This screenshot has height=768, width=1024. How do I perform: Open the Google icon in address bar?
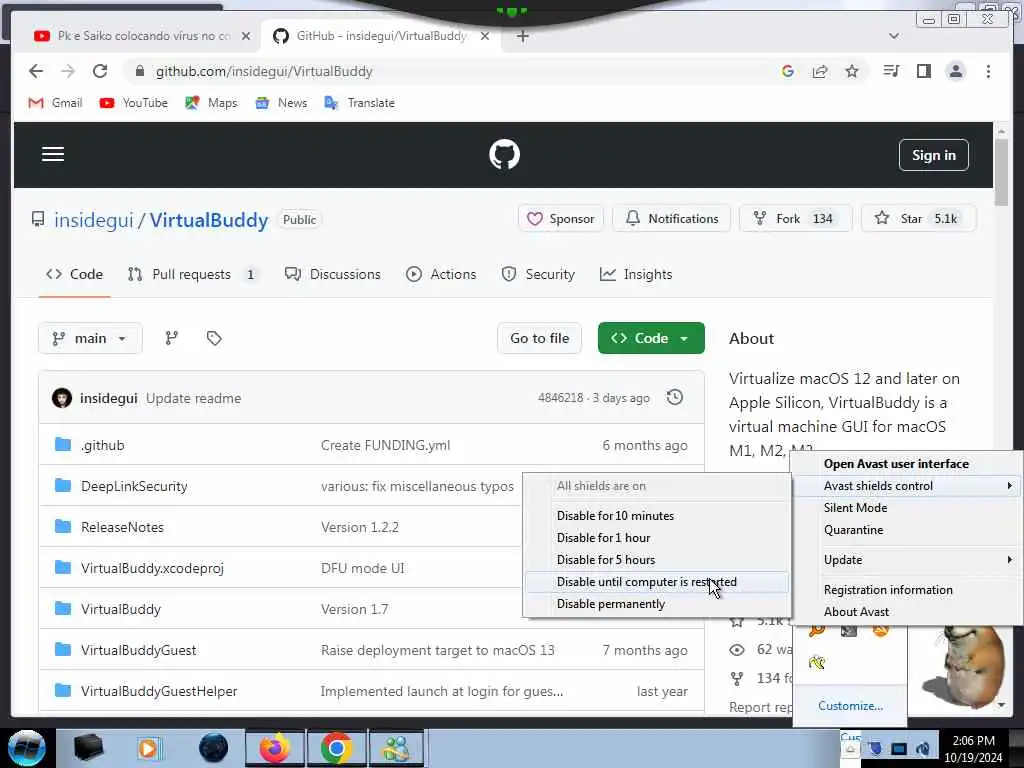point(788,71)
